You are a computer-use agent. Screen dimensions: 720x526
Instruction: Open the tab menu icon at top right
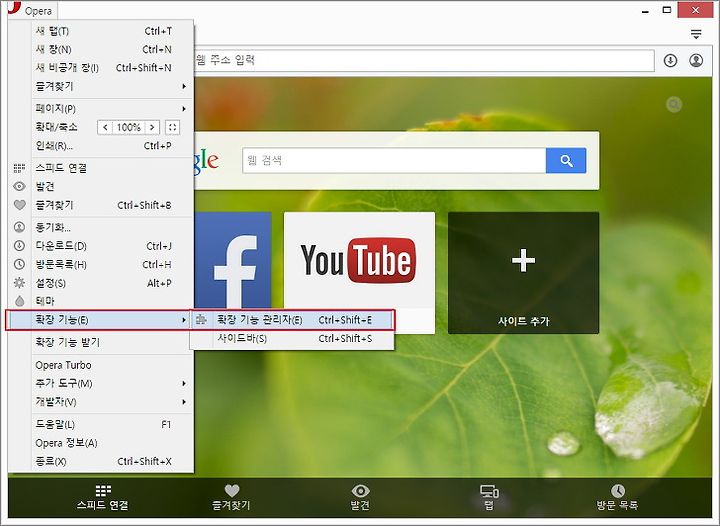pos(696,34)
